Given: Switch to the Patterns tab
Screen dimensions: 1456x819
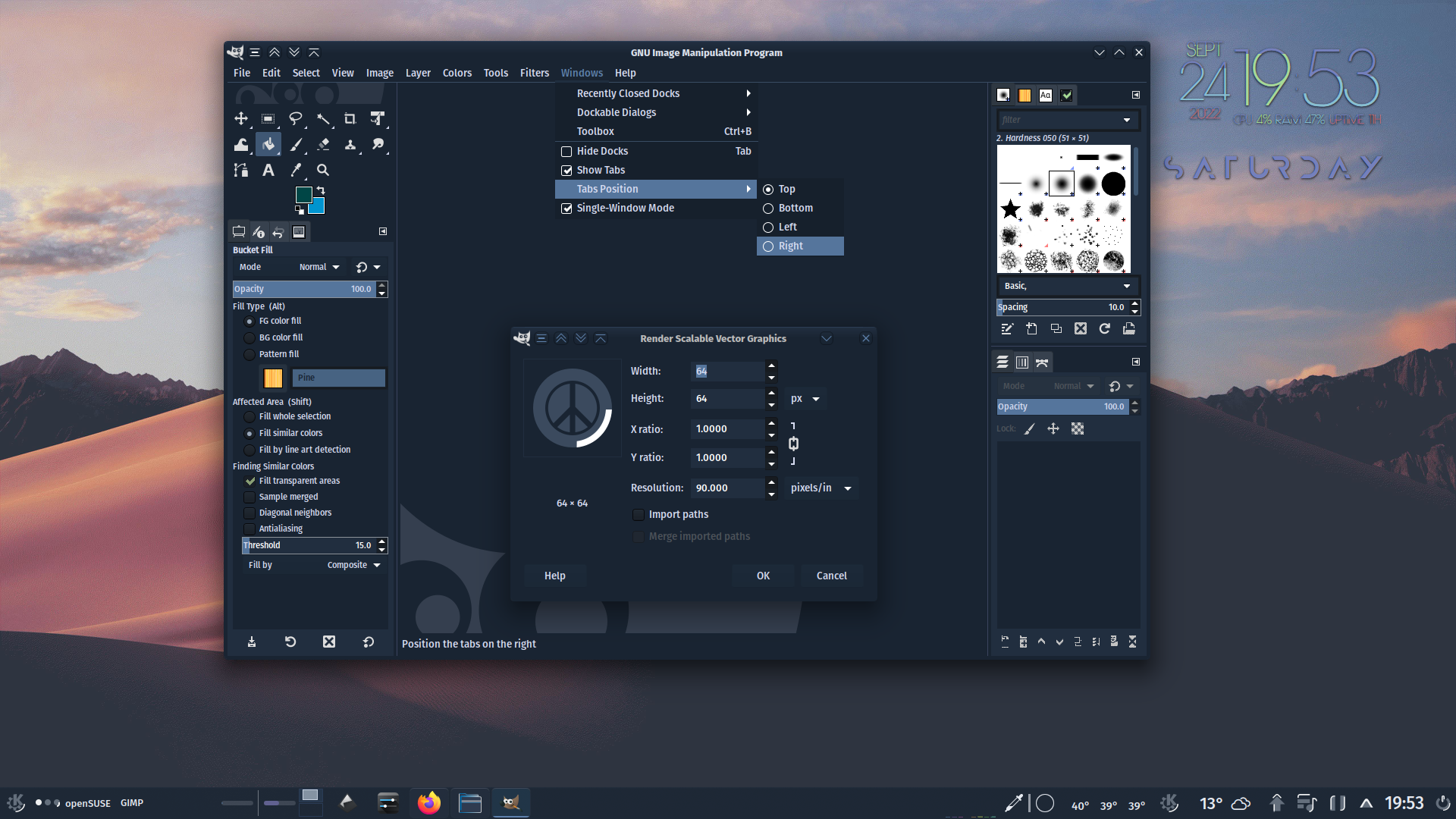Looking at the screenshot, I should [1025, 95].
